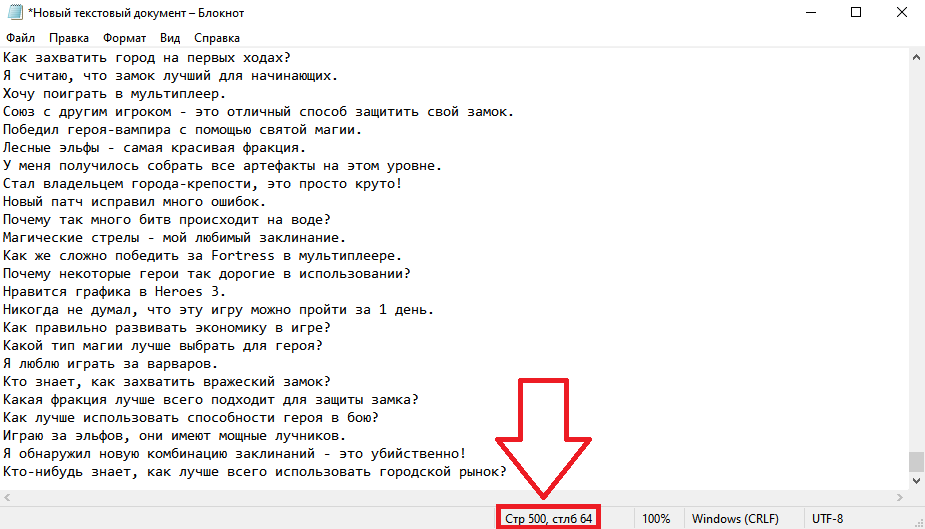This screenshot has width=925, height=529.
Task: Click the window resize grip in corner
Action: point(918,522)
